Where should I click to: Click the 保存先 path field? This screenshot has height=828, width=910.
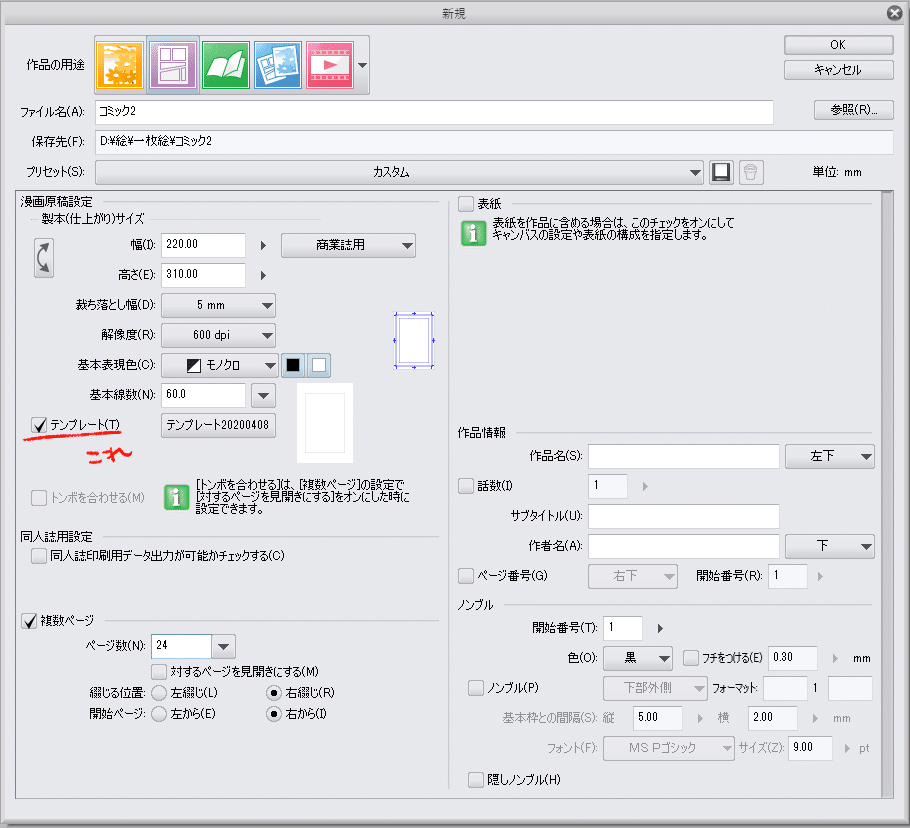click(x=494, y=142)
